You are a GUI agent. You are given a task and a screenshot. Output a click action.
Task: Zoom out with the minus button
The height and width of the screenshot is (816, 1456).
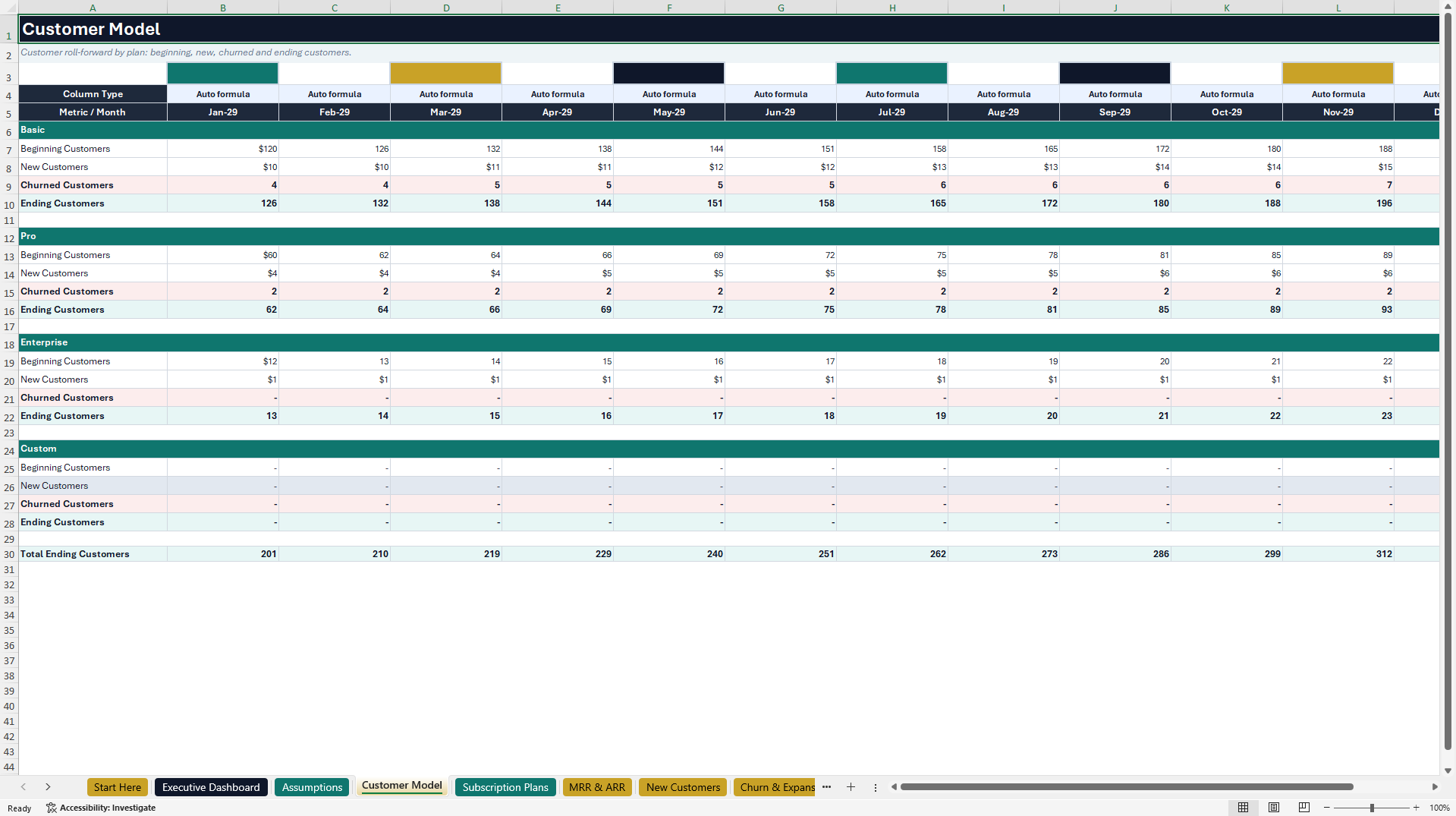coord(1326,808)
